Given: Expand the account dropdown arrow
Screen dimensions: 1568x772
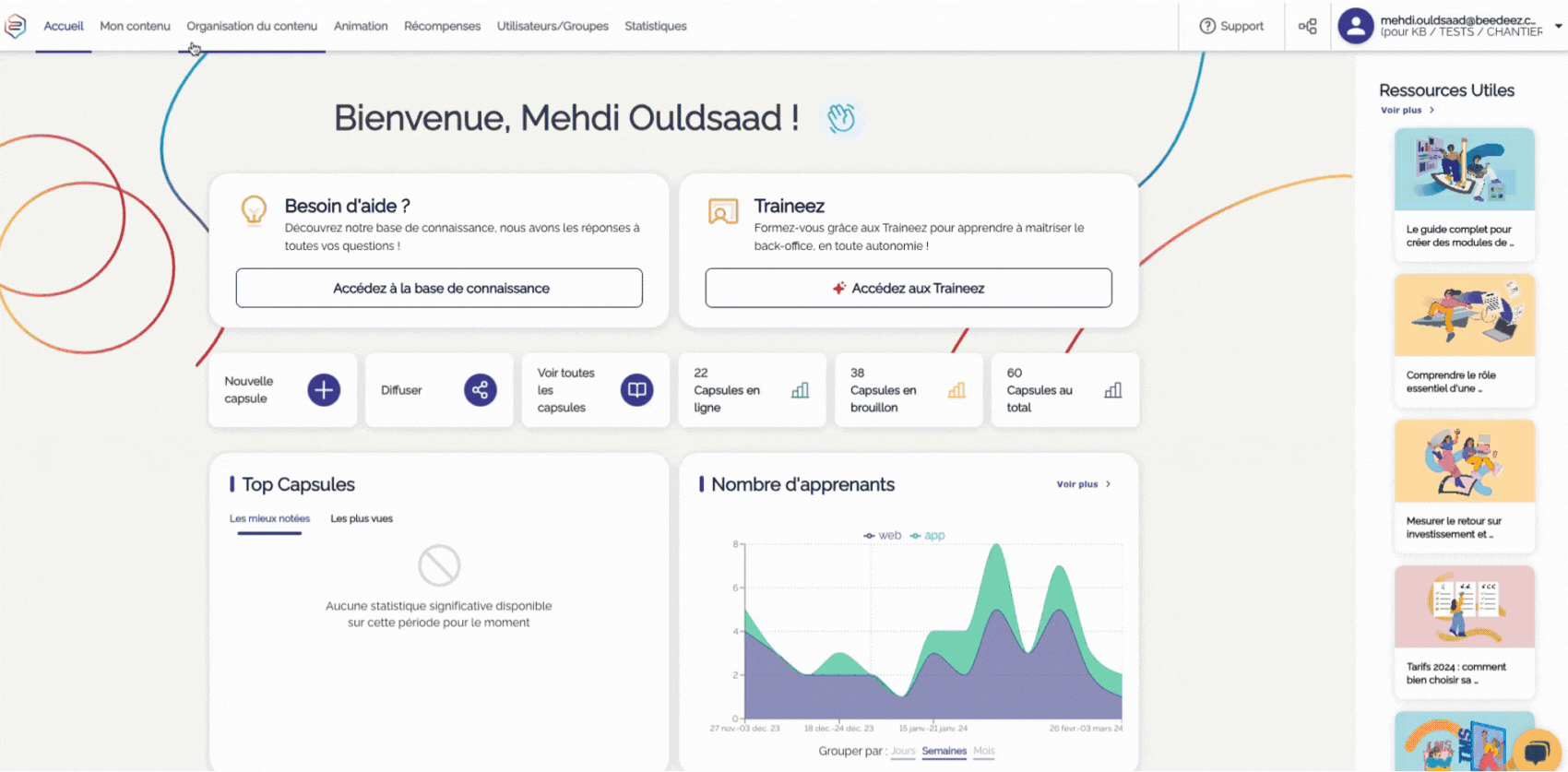Looking at the screenshot, I should tap(1558, 26).
